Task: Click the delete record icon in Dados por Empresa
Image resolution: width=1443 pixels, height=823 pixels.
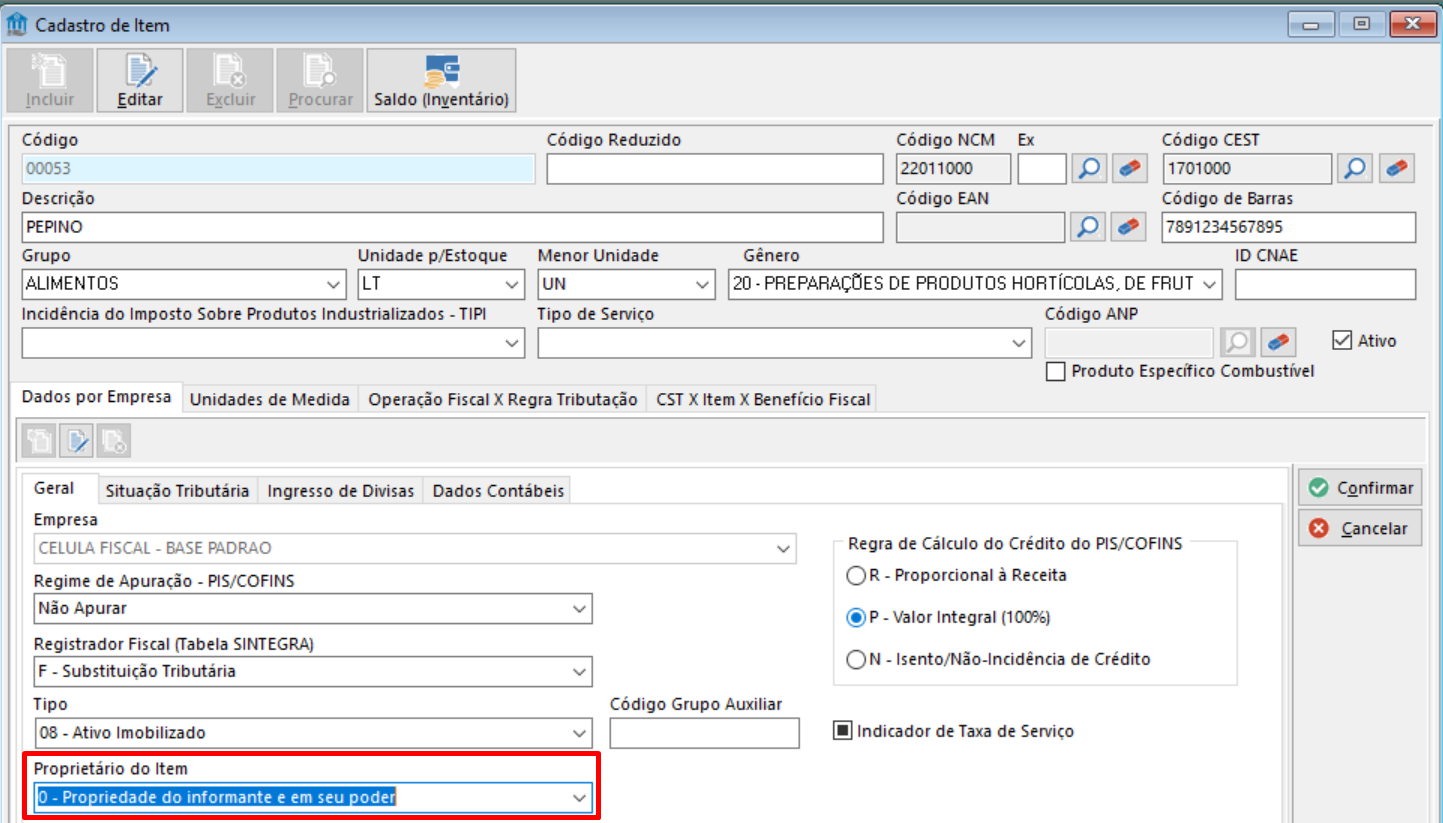Action: coord(113,441)
